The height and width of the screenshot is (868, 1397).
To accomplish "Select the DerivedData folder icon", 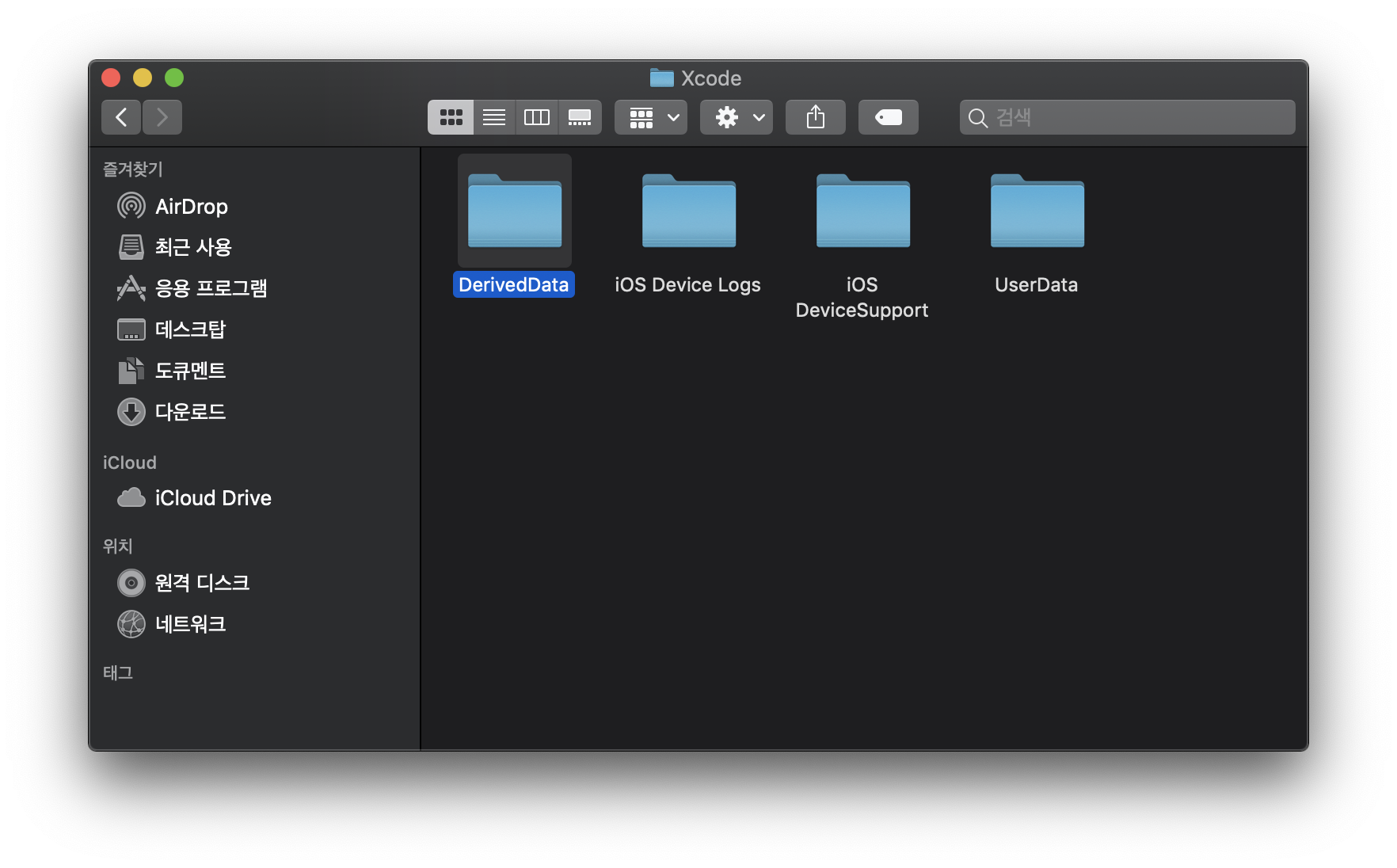I will point(515,211).
